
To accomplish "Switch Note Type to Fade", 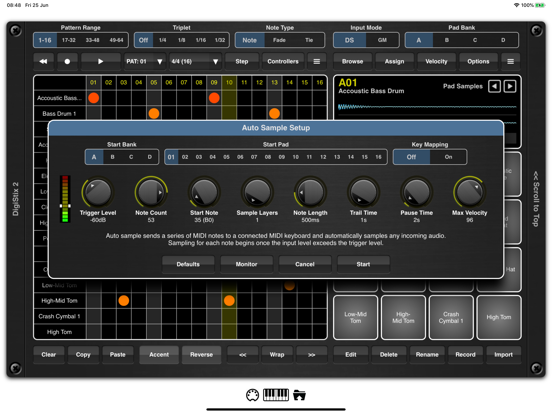I will pyautogui.click(x=279, y=40).
